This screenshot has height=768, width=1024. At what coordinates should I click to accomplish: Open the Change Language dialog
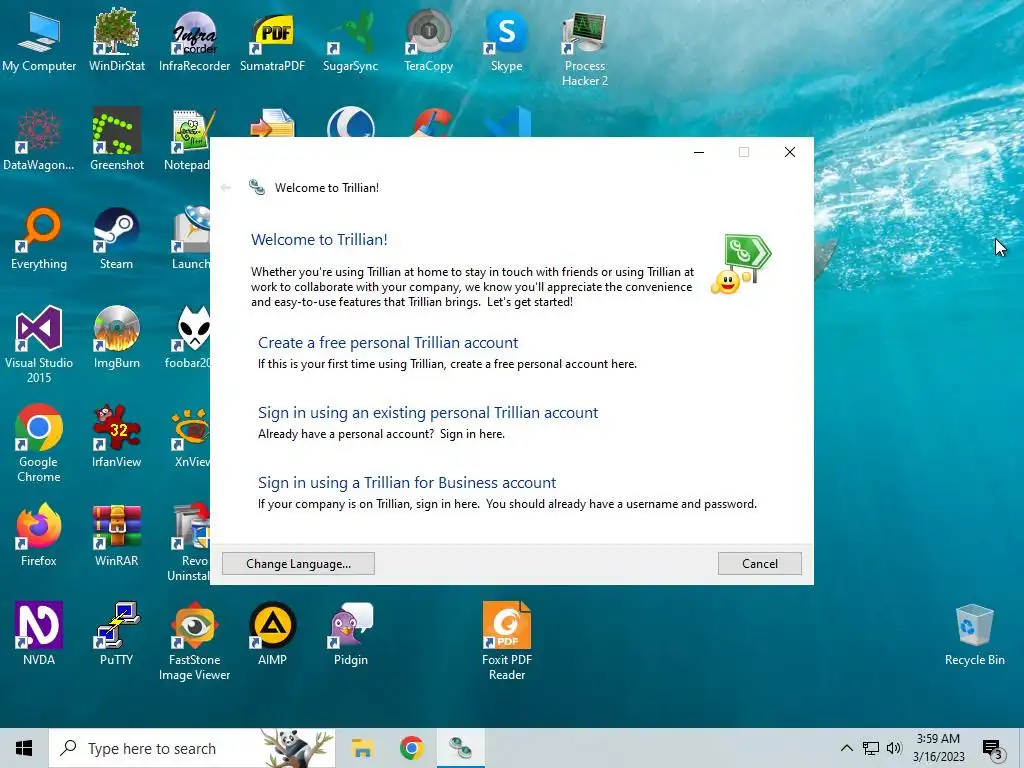tap(298, 564)
